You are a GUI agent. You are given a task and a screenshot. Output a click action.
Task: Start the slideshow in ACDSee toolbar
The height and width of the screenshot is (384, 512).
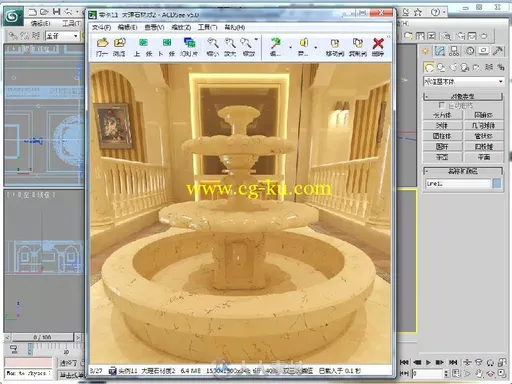click(x=189, y=43)
